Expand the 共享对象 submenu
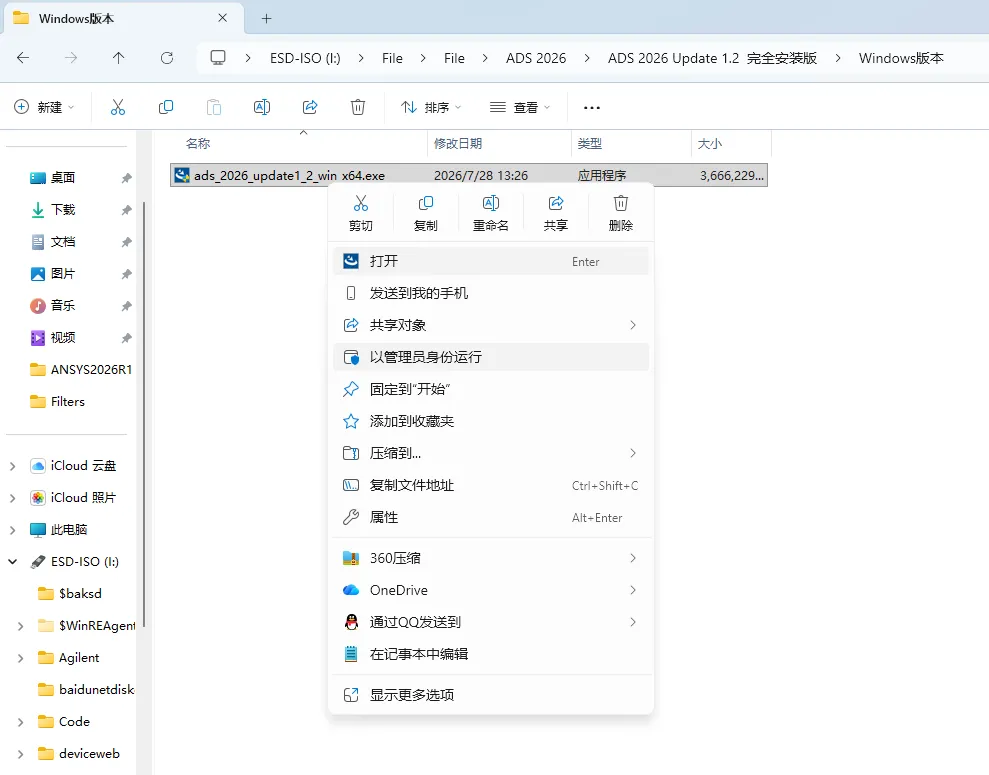Viewport: 989px width, 775px height. coord(491,325)
